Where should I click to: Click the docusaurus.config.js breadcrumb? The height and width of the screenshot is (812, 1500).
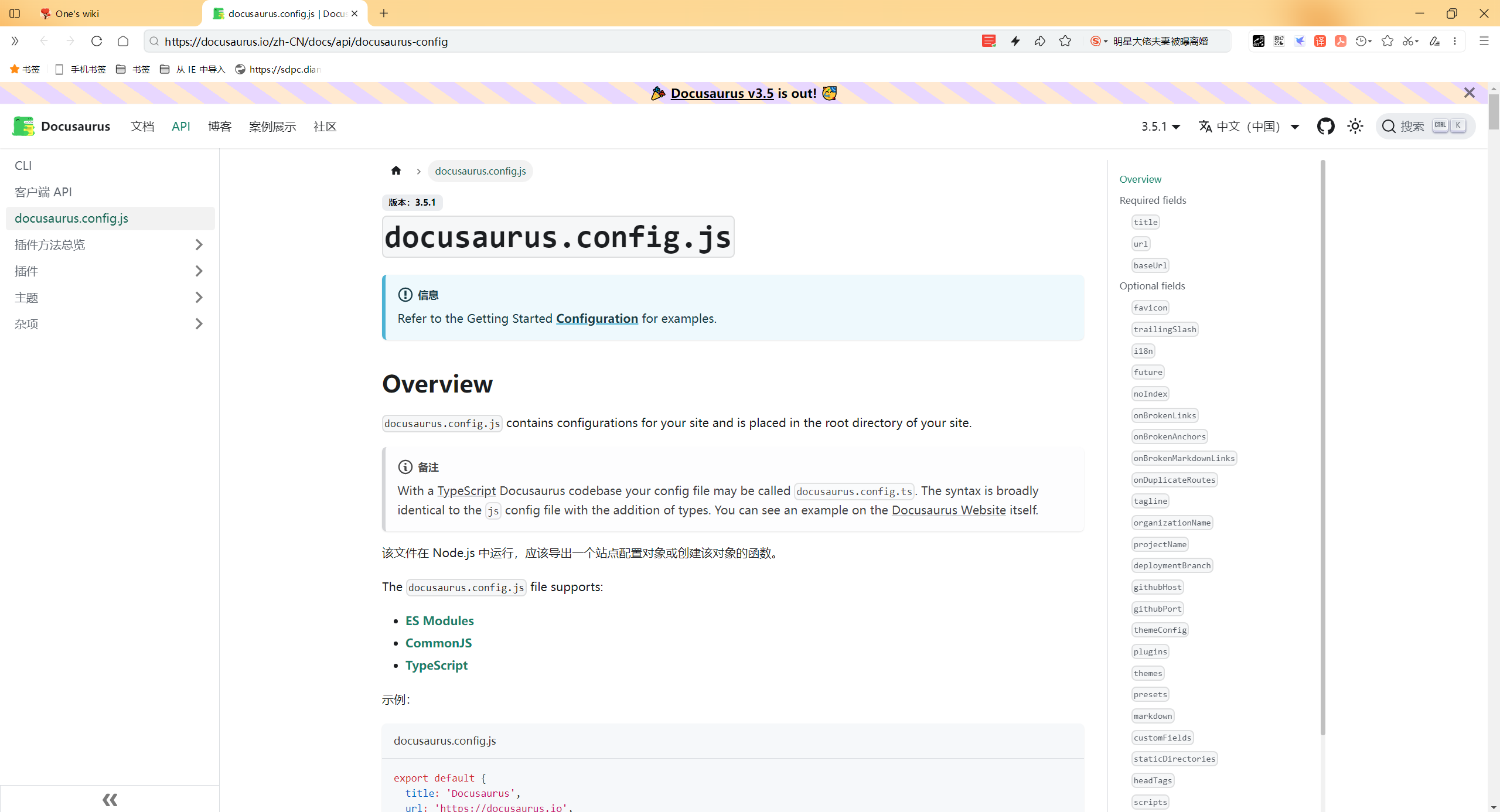pos(480,171)
